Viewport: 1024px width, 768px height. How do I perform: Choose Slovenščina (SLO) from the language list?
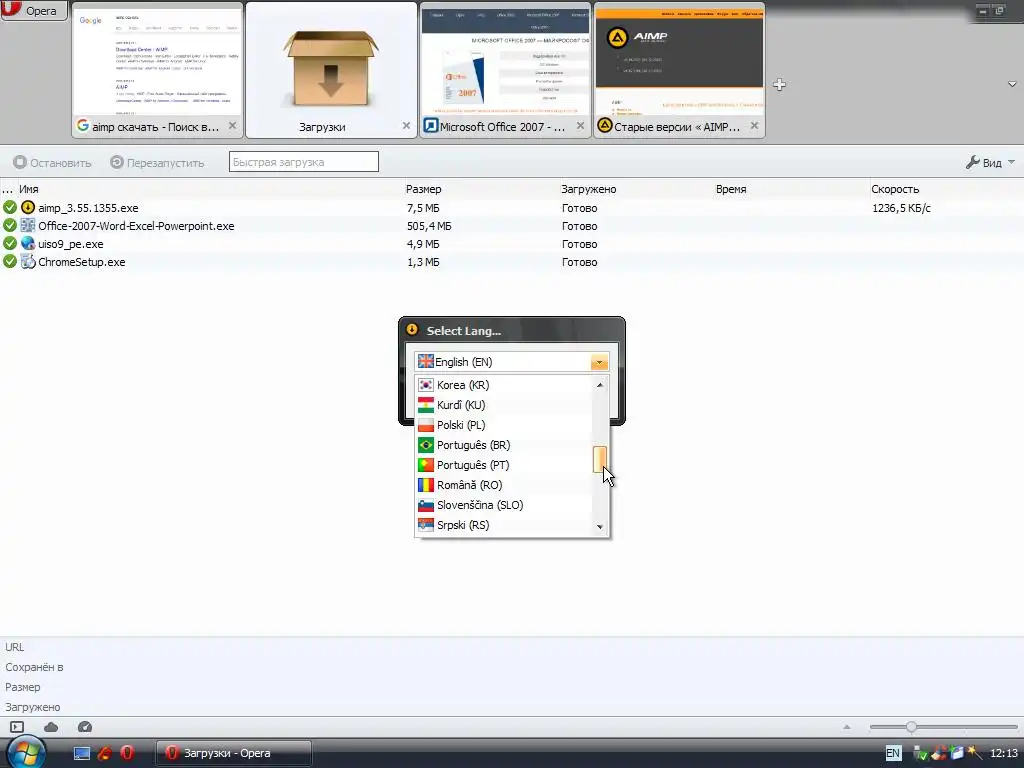(x=504, y=505)
